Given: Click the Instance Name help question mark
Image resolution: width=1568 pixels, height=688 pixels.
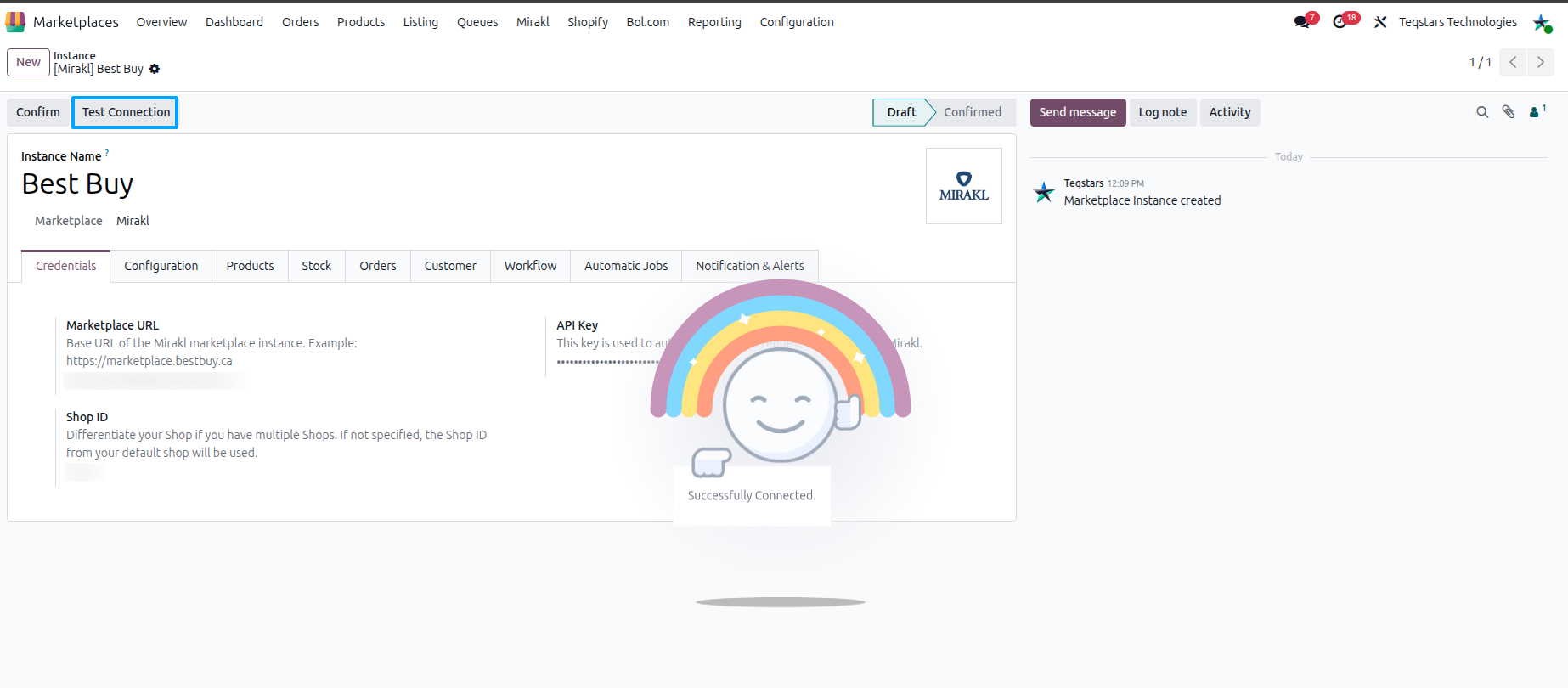Looking at the screenshot, I should [107, 153].
